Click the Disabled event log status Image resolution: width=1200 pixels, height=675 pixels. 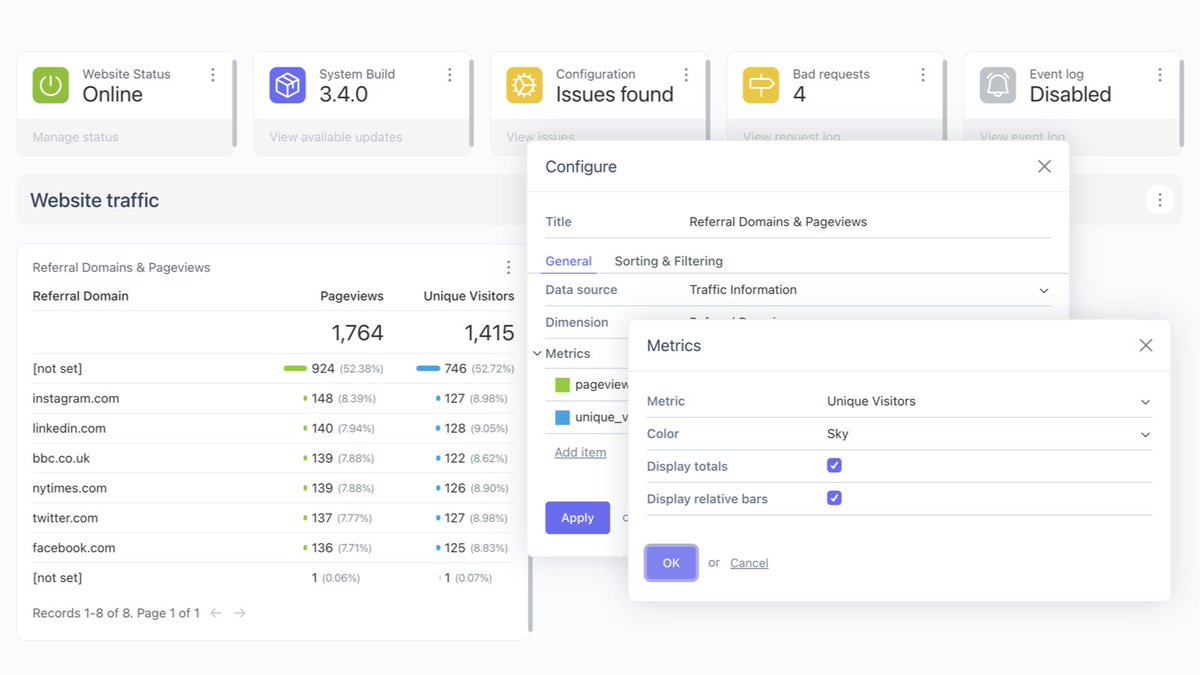[x=1070, y=95]
